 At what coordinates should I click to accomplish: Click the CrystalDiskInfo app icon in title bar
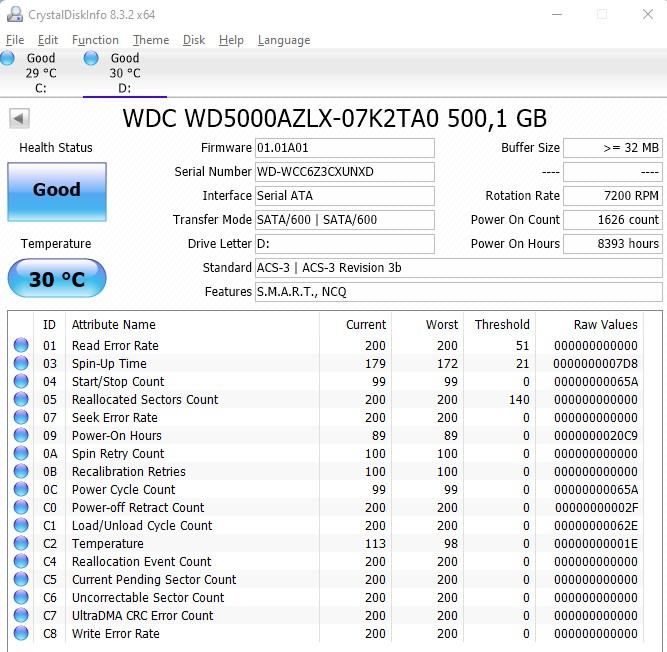[13, 15]
